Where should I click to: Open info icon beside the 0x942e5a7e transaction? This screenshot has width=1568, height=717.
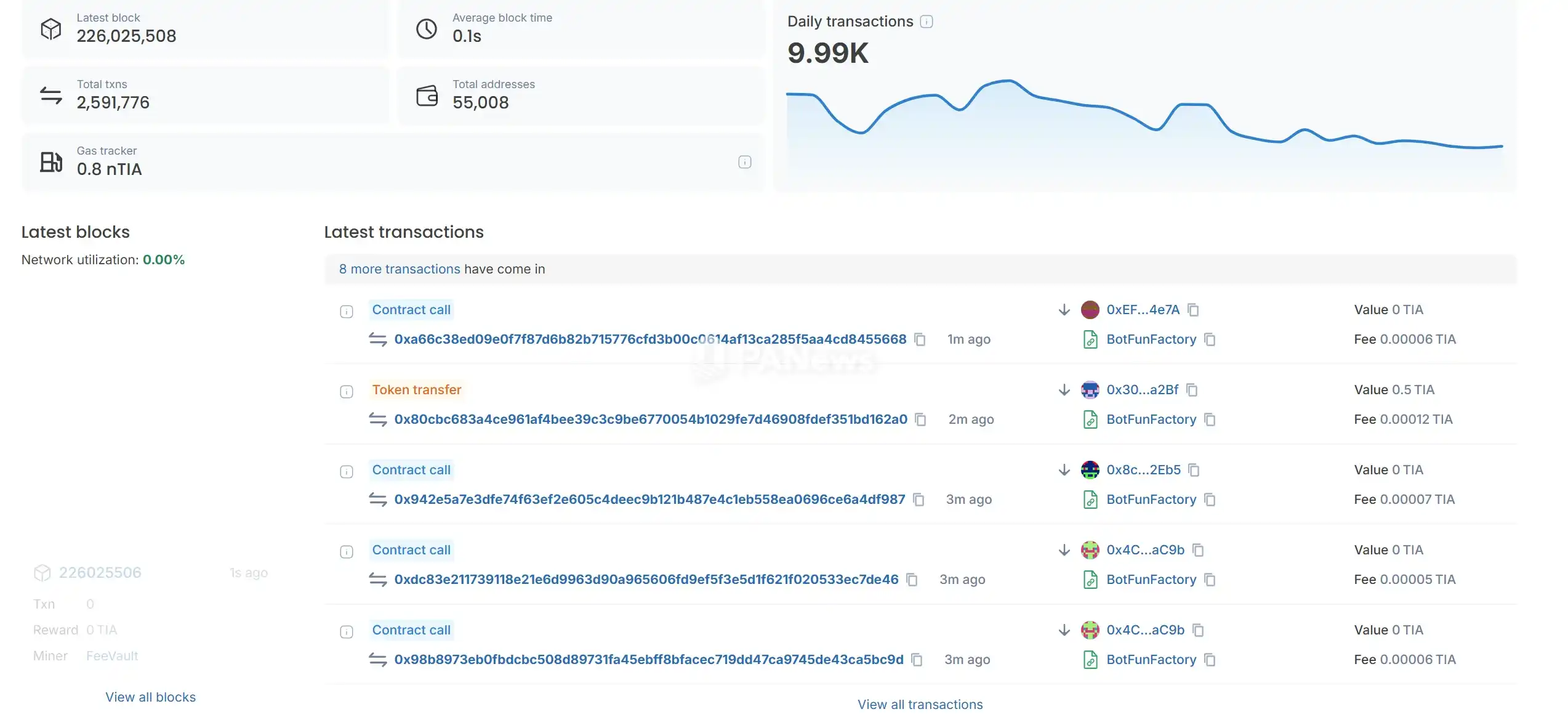pos(347,472)
